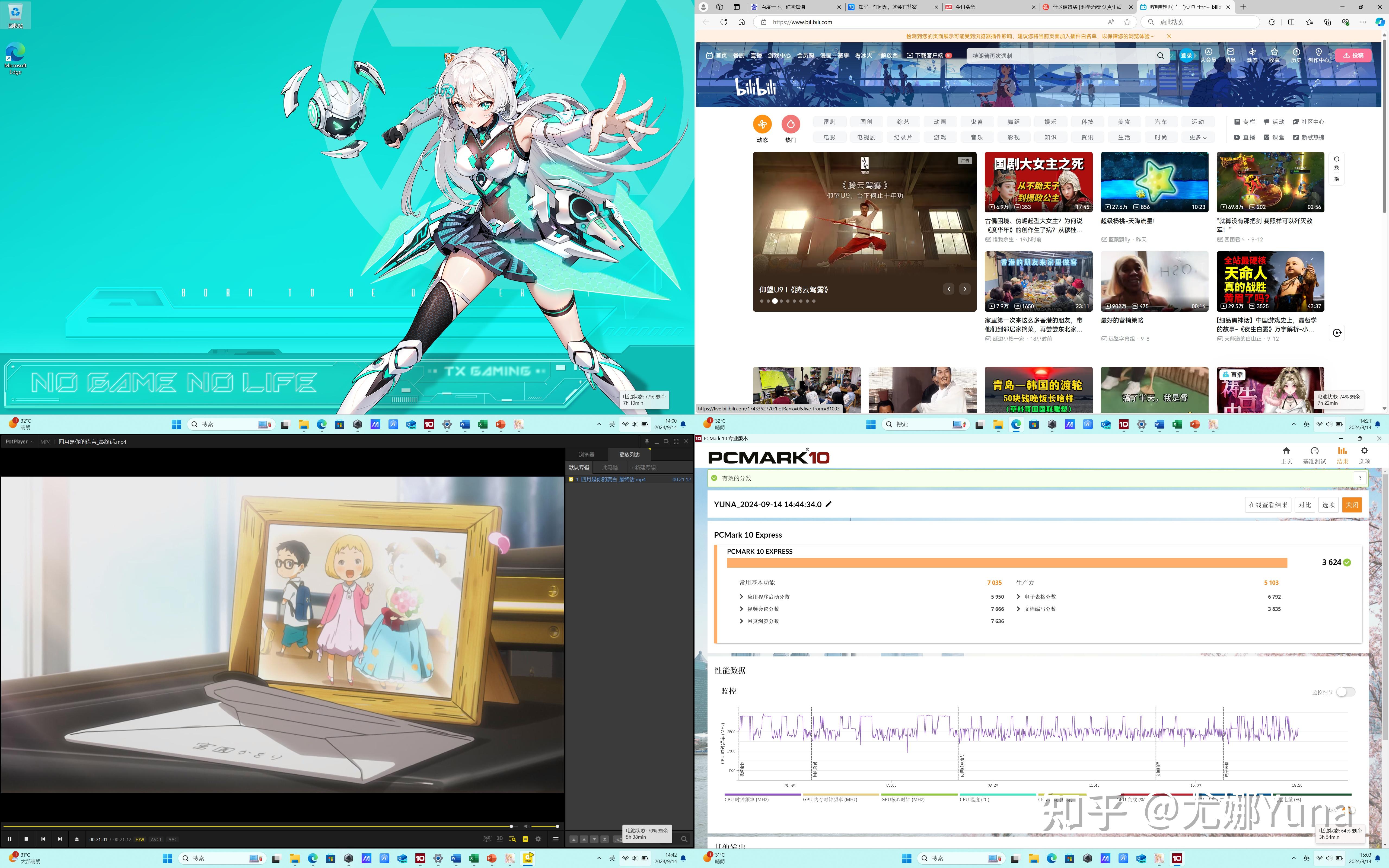Jump to previous track in PotPlayer
1389x868 pixels.
coord(43,839)
